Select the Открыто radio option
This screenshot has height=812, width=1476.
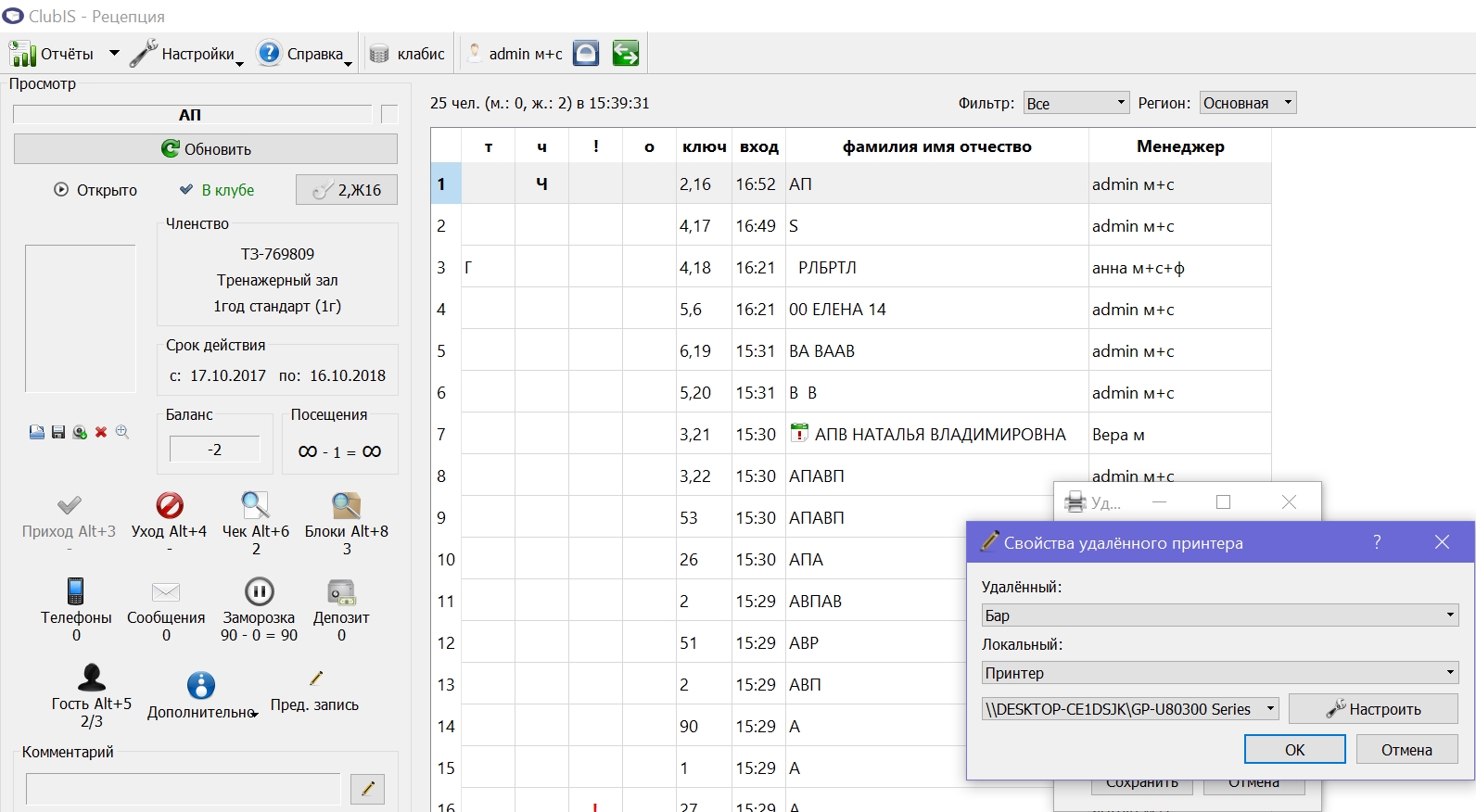[95, 190]
